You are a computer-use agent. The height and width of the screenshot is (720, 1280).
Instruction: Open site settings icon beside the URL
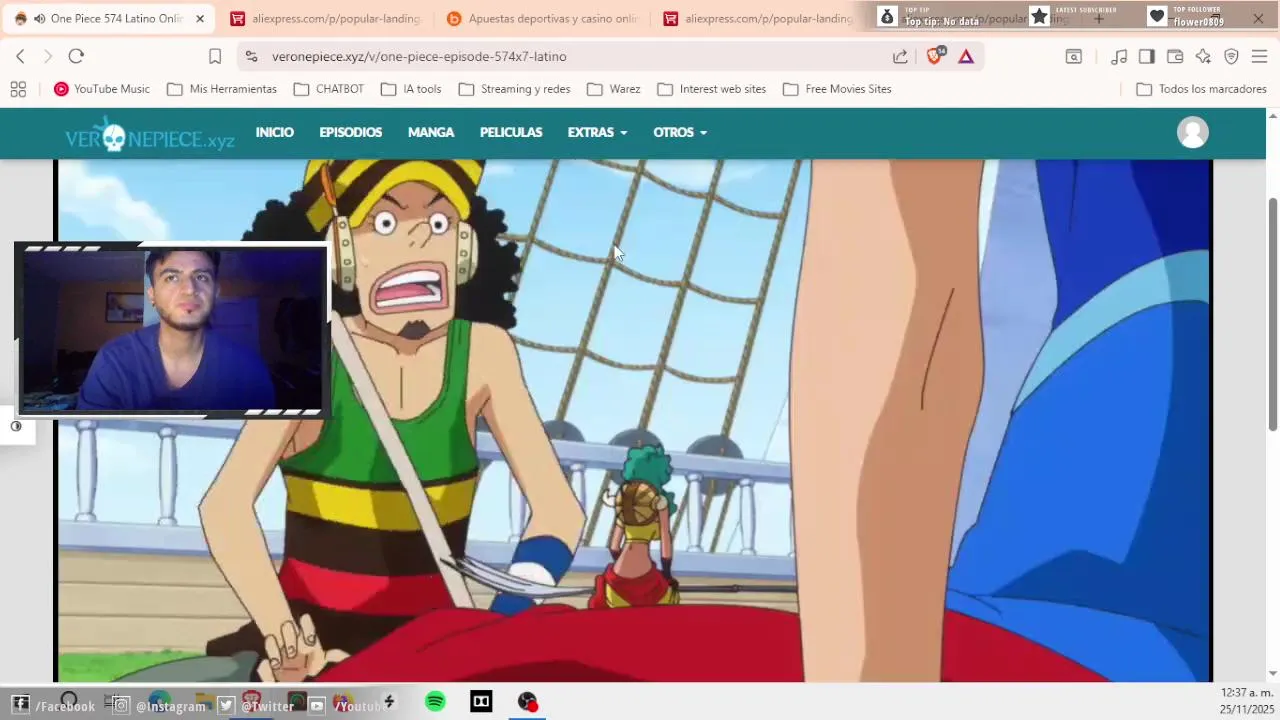pyautogui.click(x=251, y=57)
